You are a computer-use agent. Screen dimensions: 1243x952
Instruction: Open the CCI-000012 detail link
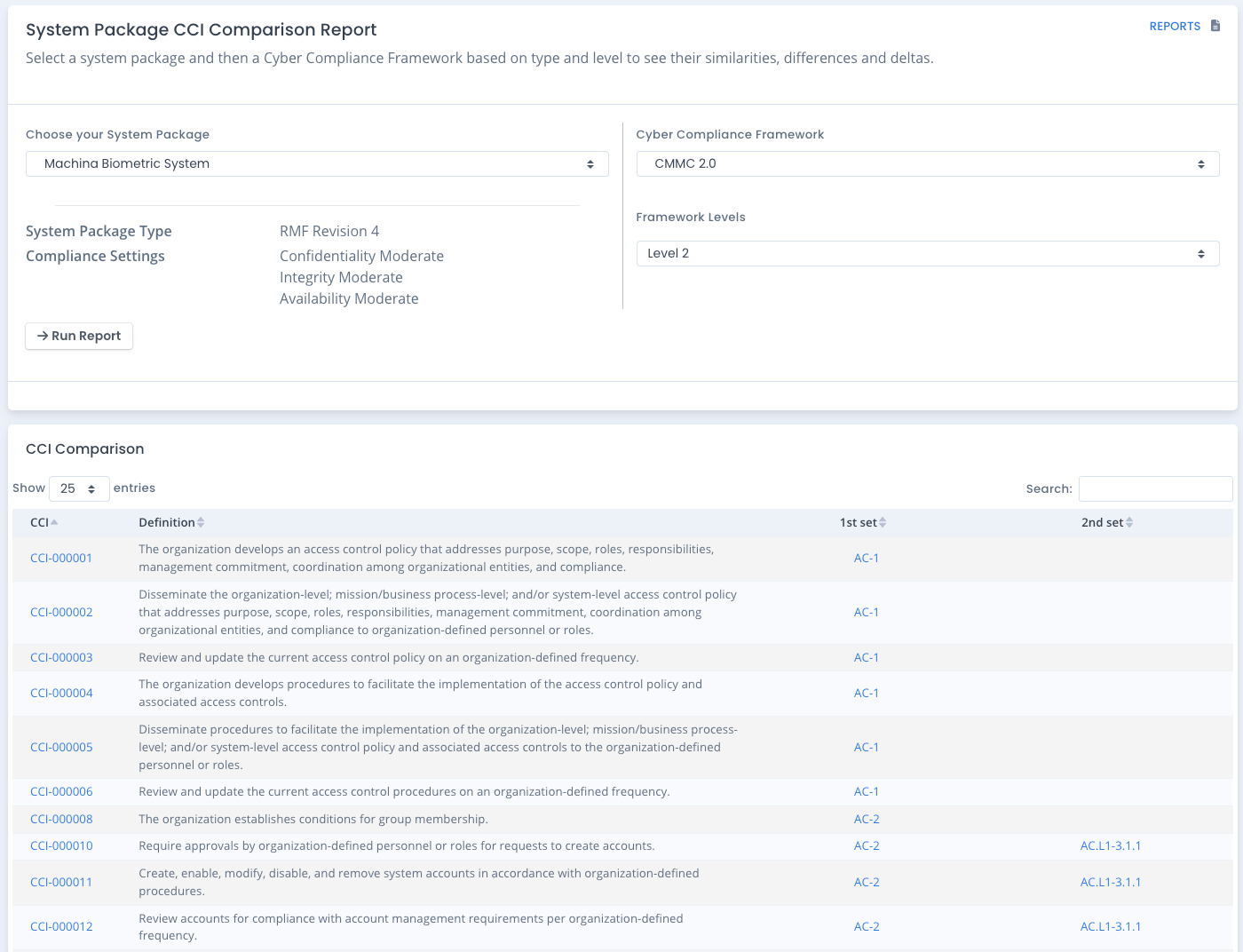61,926
